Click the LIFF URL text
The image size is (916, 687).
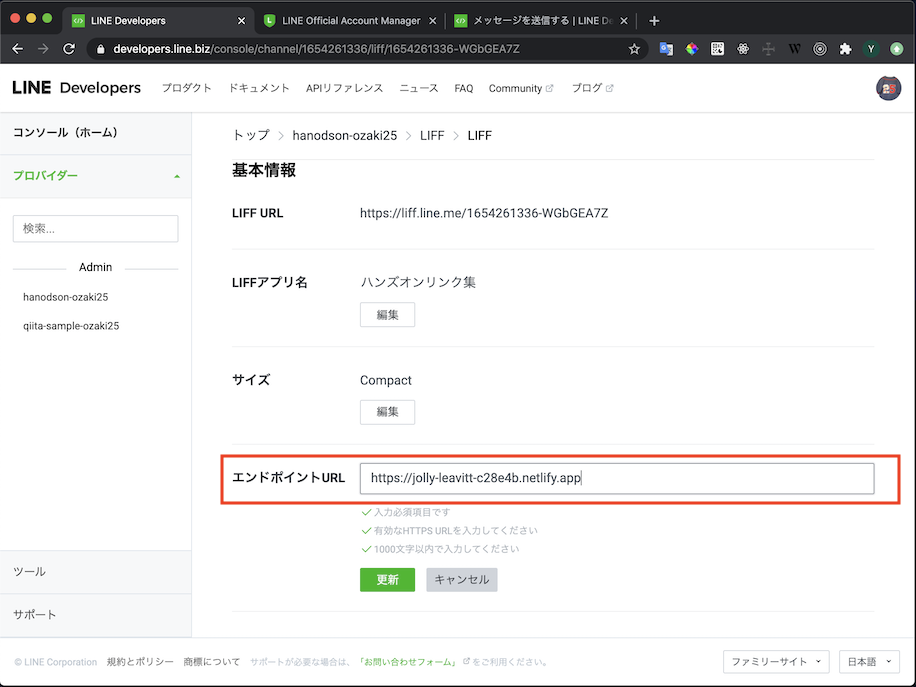coord(484,213)
